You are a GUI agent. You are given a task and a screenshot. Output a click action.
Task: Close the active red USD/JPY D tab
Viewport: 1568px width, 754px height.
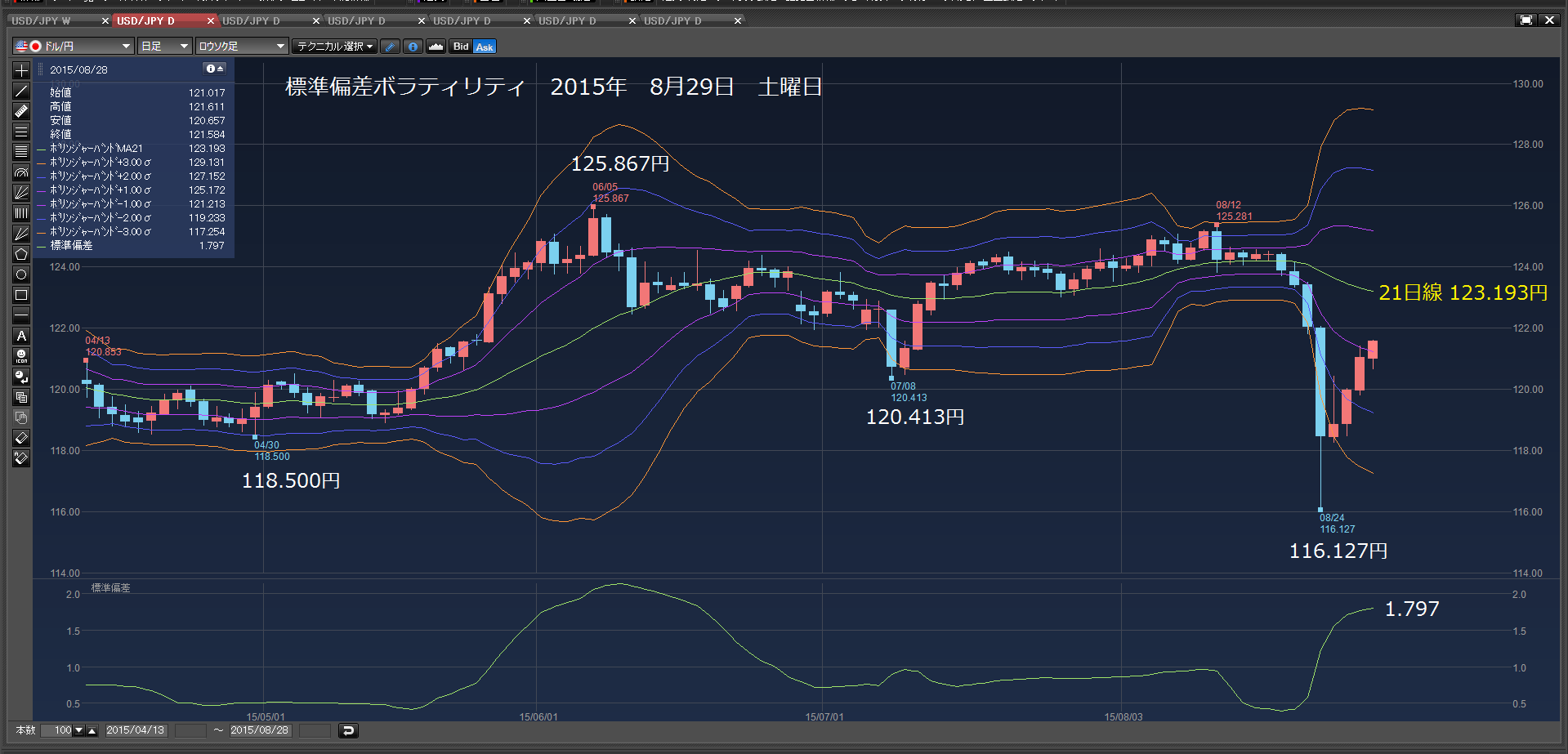(211, 20)
